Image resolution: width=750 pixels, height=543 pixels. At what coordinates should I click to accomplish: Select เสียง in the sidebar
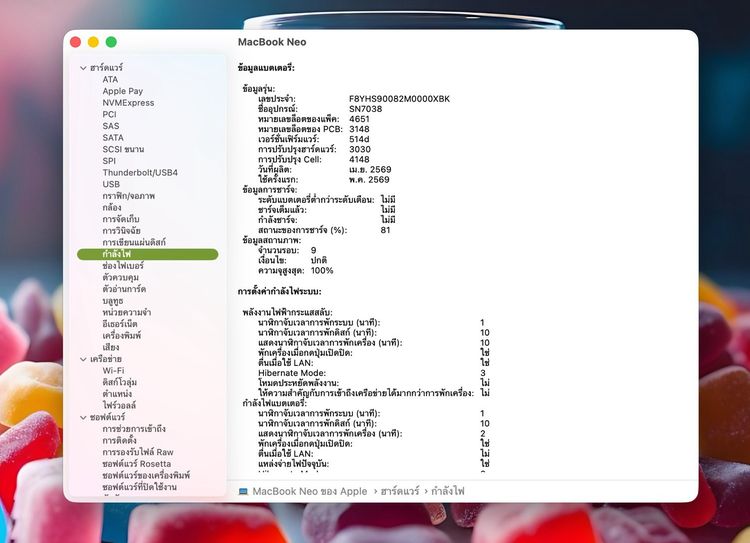110,347
